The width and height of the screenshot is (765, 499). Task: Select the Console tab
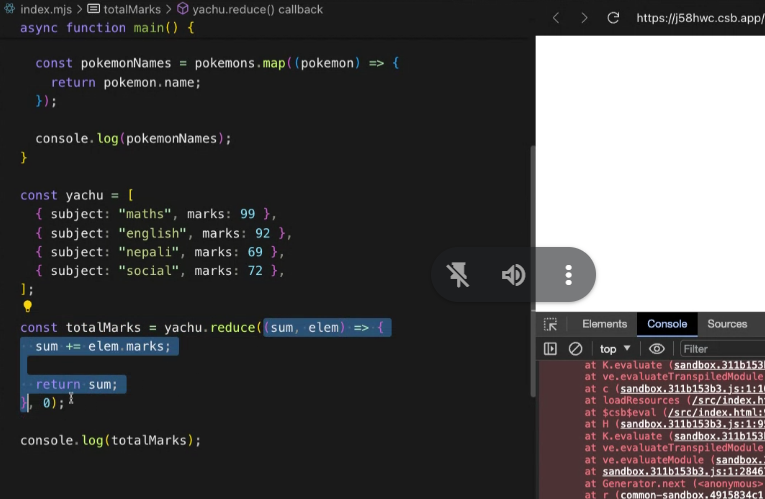[666, 324]
